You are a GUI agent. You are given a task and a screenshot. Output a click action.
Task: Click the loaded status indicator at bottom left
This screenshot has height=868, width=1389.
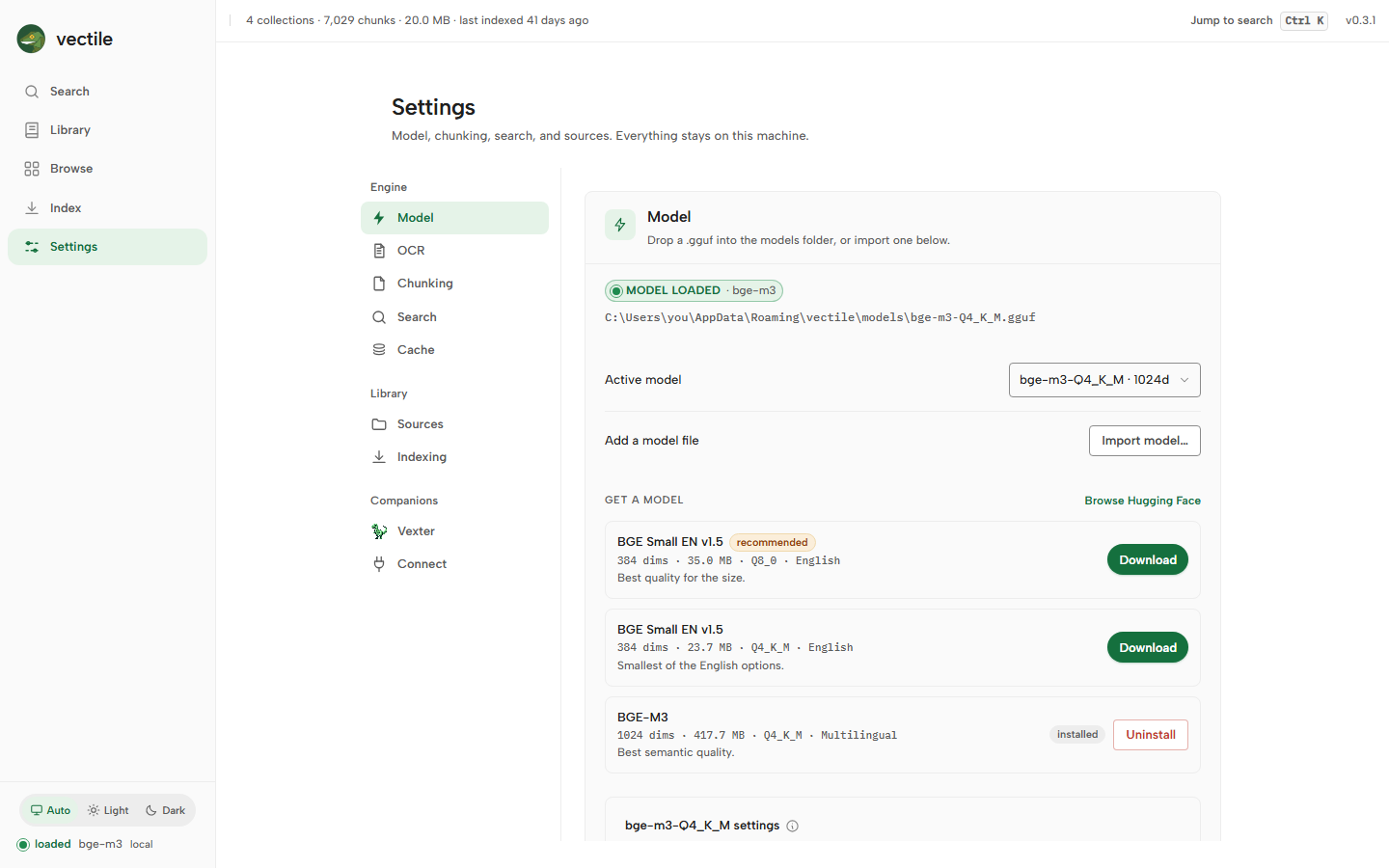point(23,845)
